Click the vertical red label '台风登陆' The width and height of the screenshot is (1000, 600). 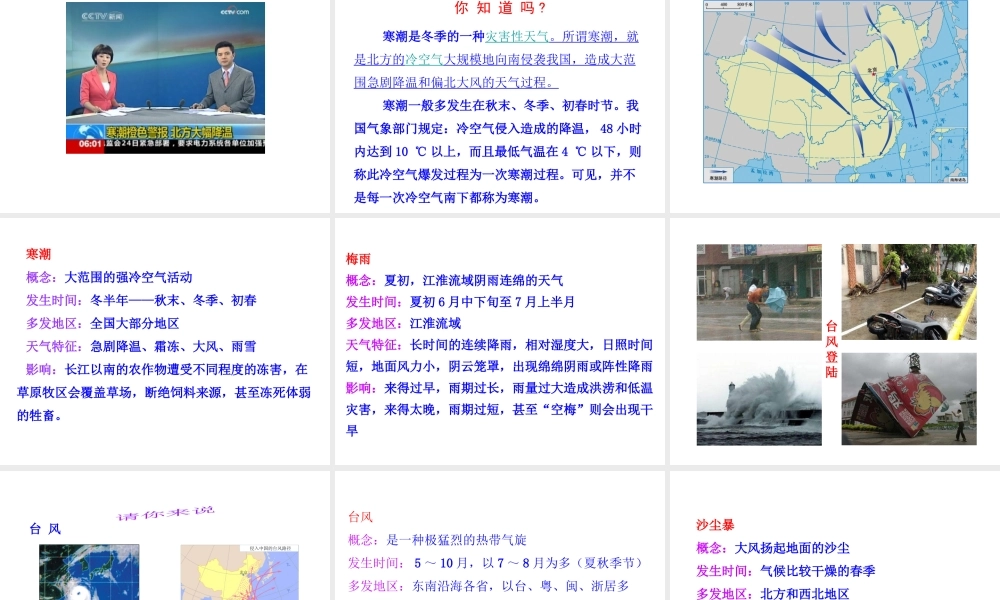click(831, 349)
